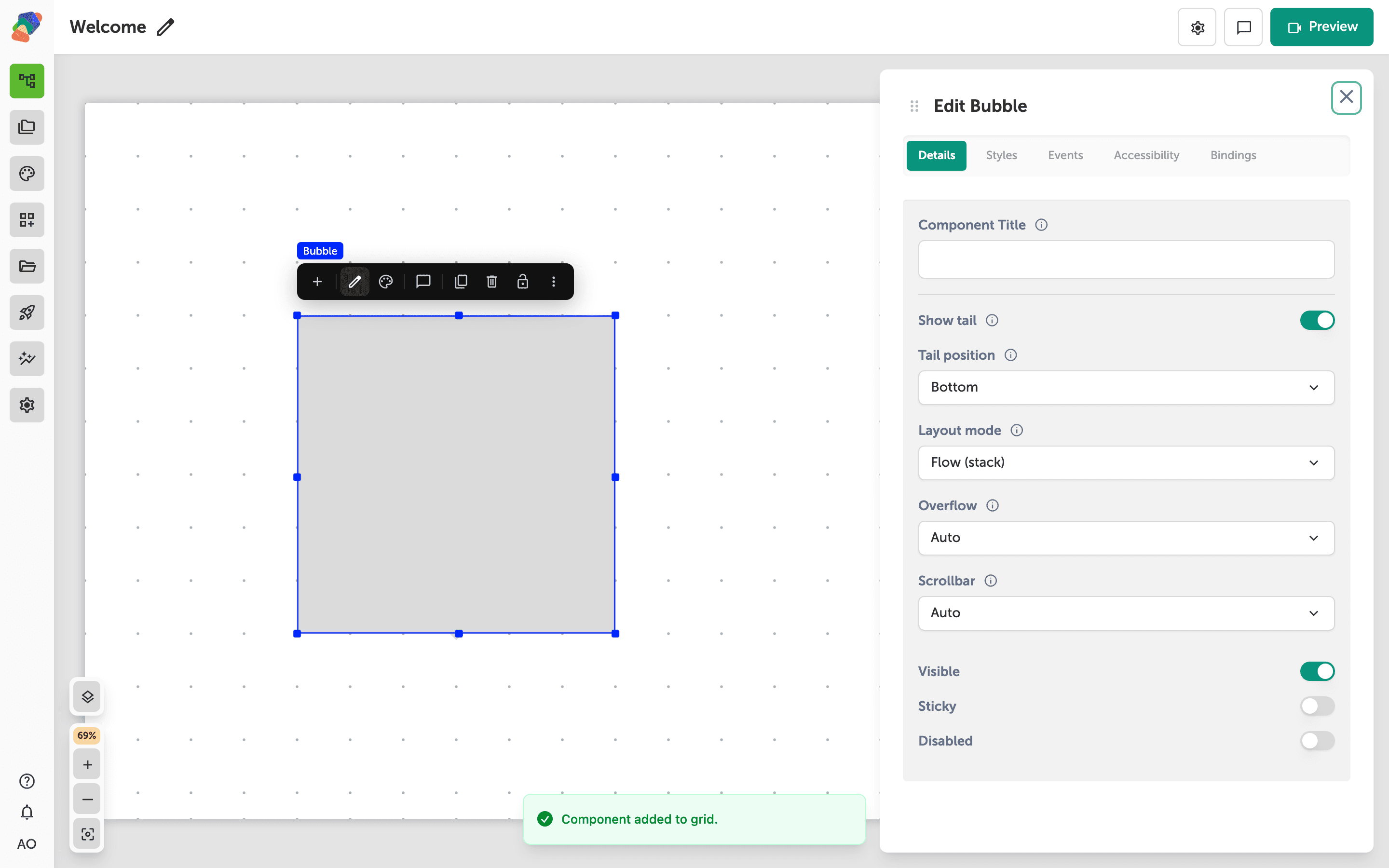Zoom in with the plus canvas button

pyautogui.click(x=87, y=765)
